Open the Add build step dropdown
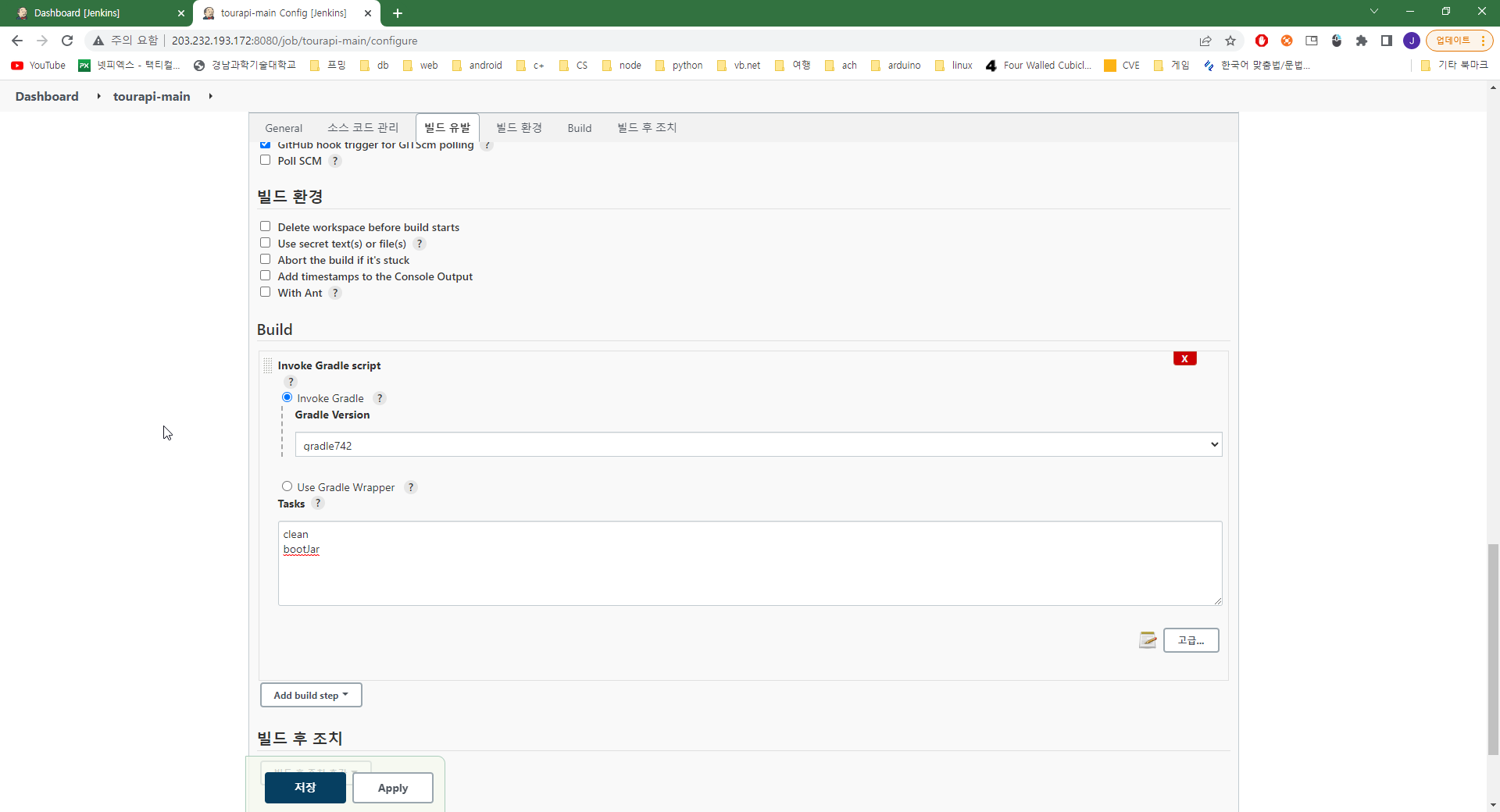This screenshot has width=1500, height=812. tap(310, 695)
